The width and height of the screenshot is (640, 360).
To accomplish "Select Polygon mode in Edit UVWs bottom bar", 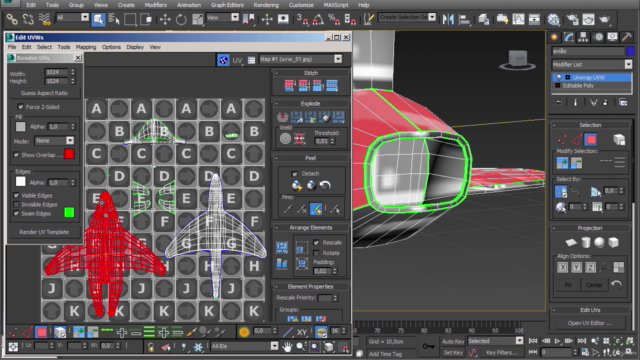I will (42, 332).
